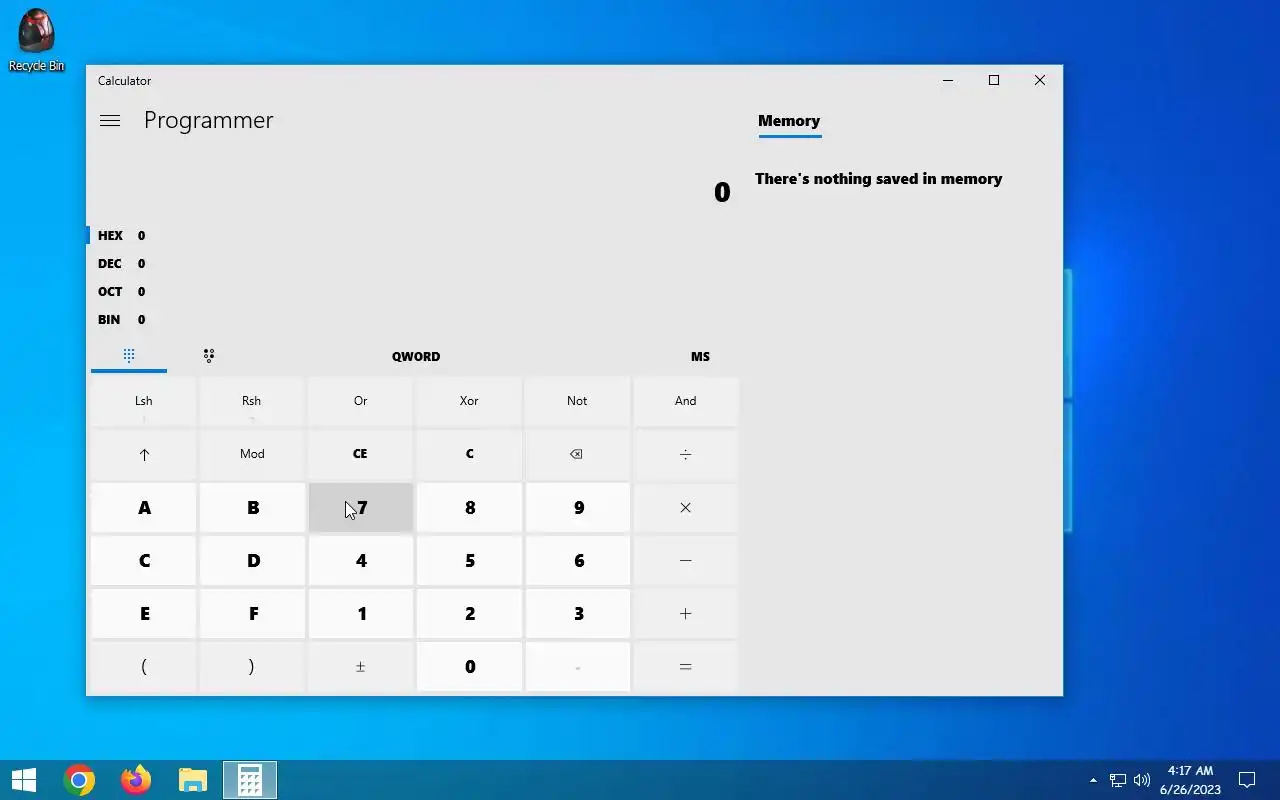Click the Calculator taskbar icon
This screenshot has height=800, width=1280.
click(x=250, y=780)
